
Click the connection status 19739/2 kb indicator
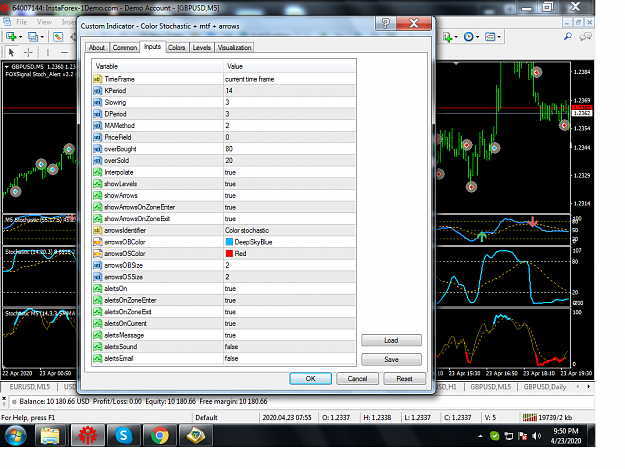click(x=547, y=418)
